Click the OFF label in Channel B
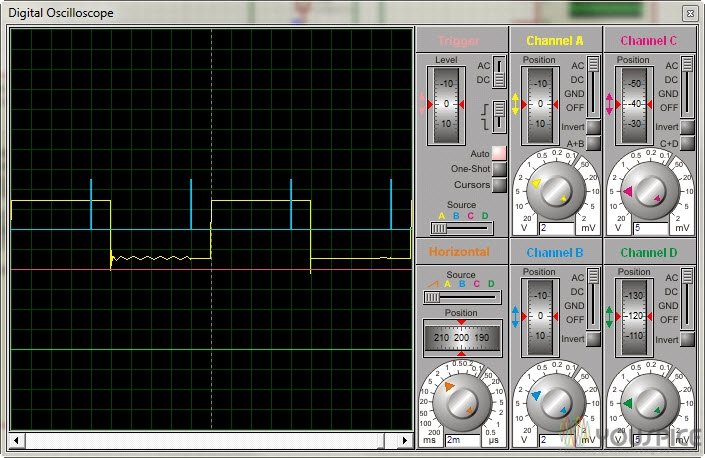Image resolution: width=705 pixels, height=458 pixels. (x=575, y=320)
